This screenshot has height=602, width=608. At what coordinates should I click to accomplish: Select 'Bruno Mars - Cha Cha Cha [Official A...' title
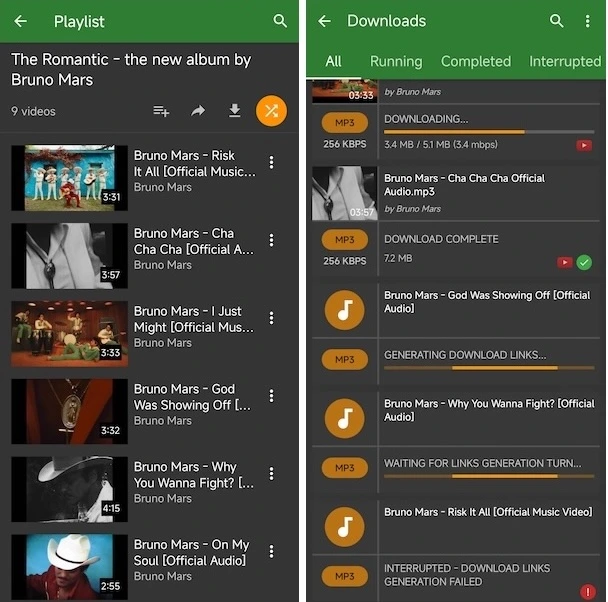tap(194, 241)
